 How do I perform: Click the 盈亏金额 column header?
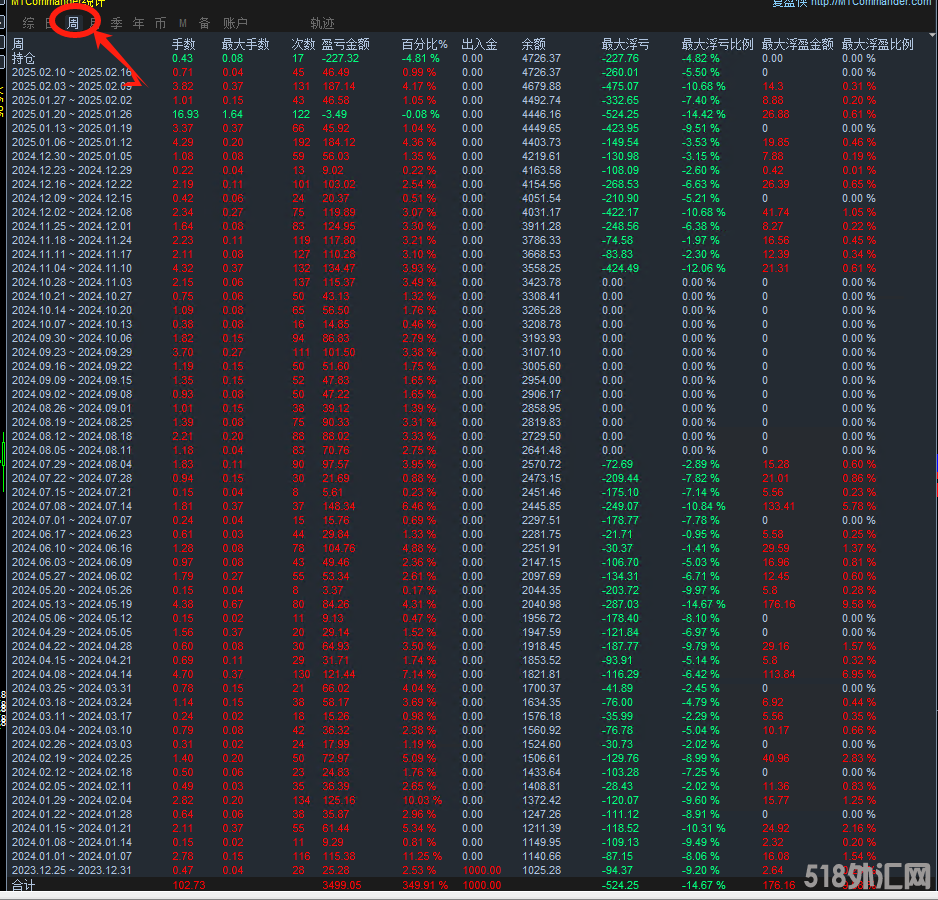(345, 44)
